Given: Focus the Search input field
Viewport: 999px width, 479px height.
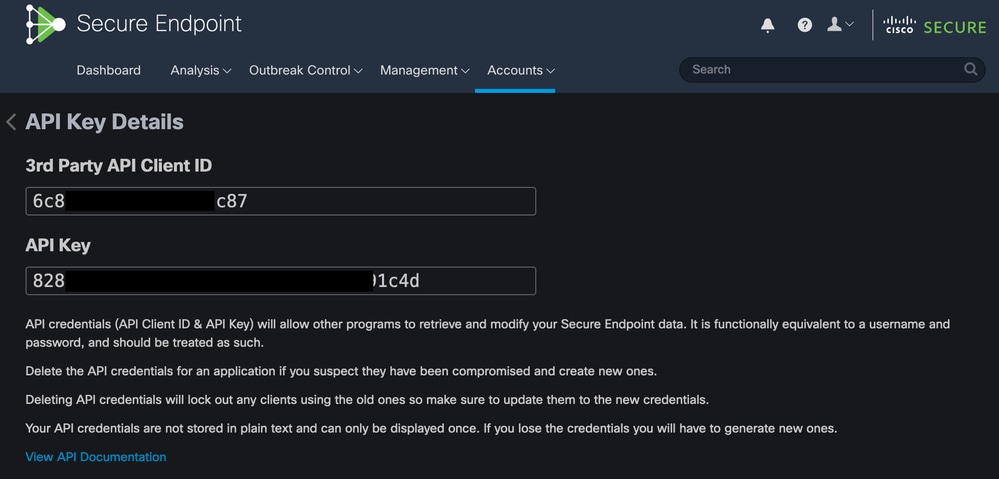Looking at the screenshot, I should pyautogui.click(x=832, y=69).
